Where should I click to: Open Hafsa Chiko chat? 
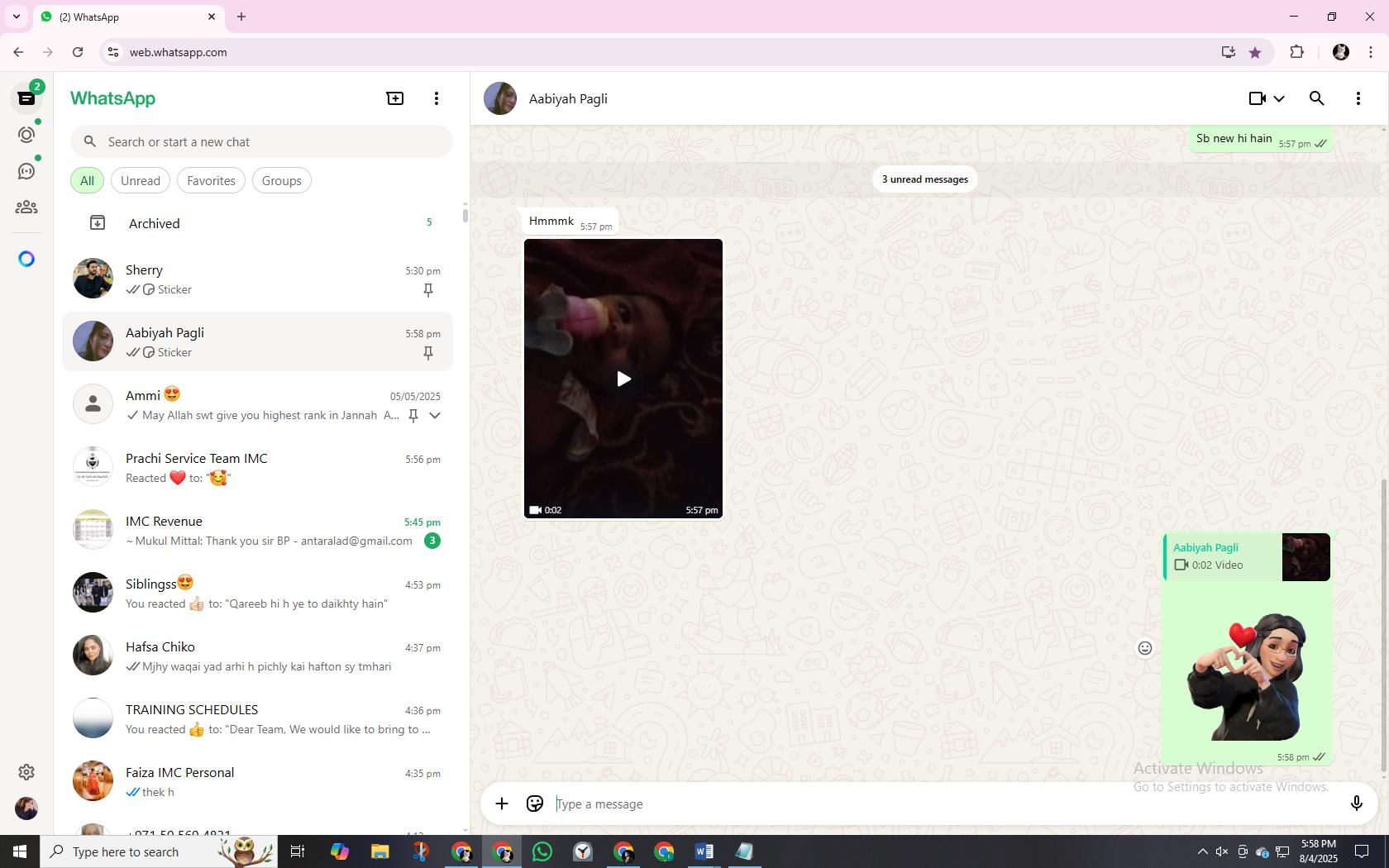[x=258, y=656]
